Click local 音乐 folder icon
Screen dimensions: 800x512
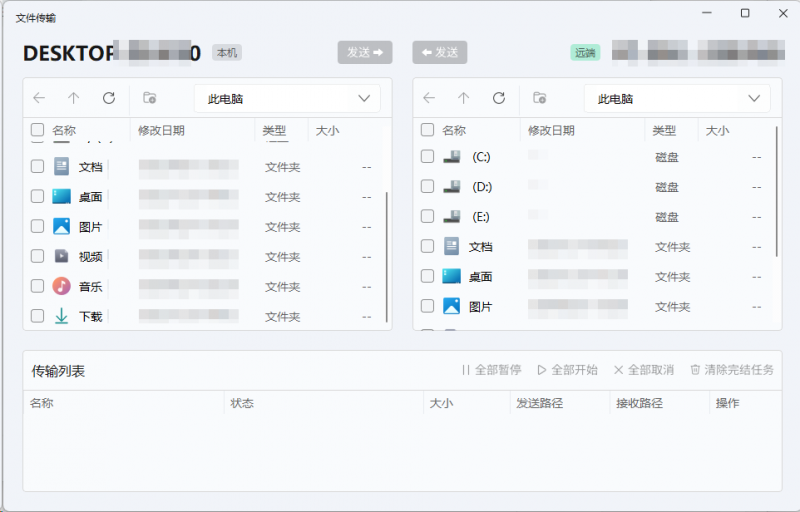click(x=61, y=286)
